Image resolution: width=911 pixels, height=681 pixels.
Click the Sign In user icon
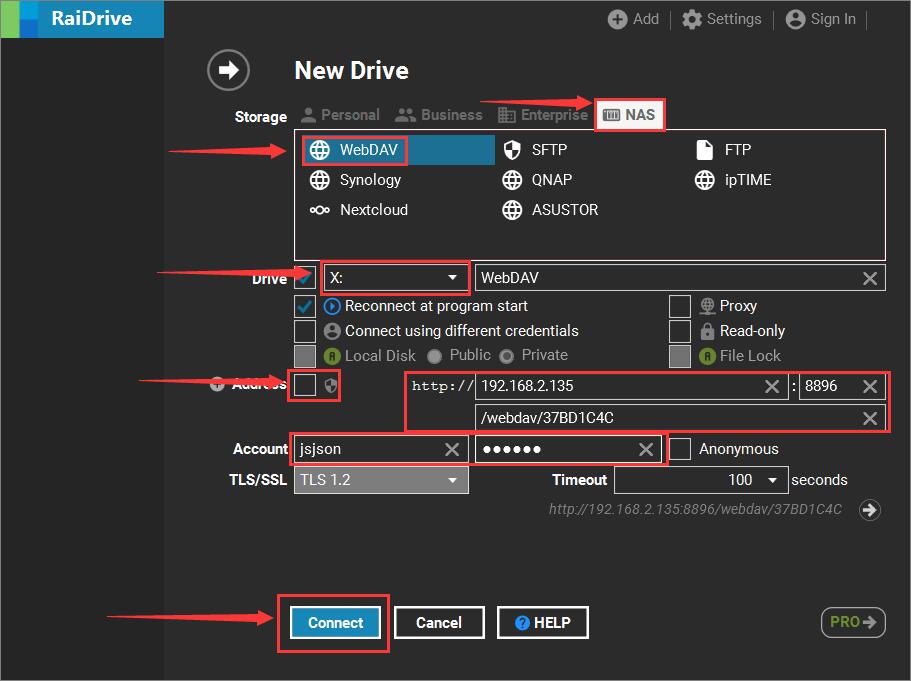tap(795, 19)
